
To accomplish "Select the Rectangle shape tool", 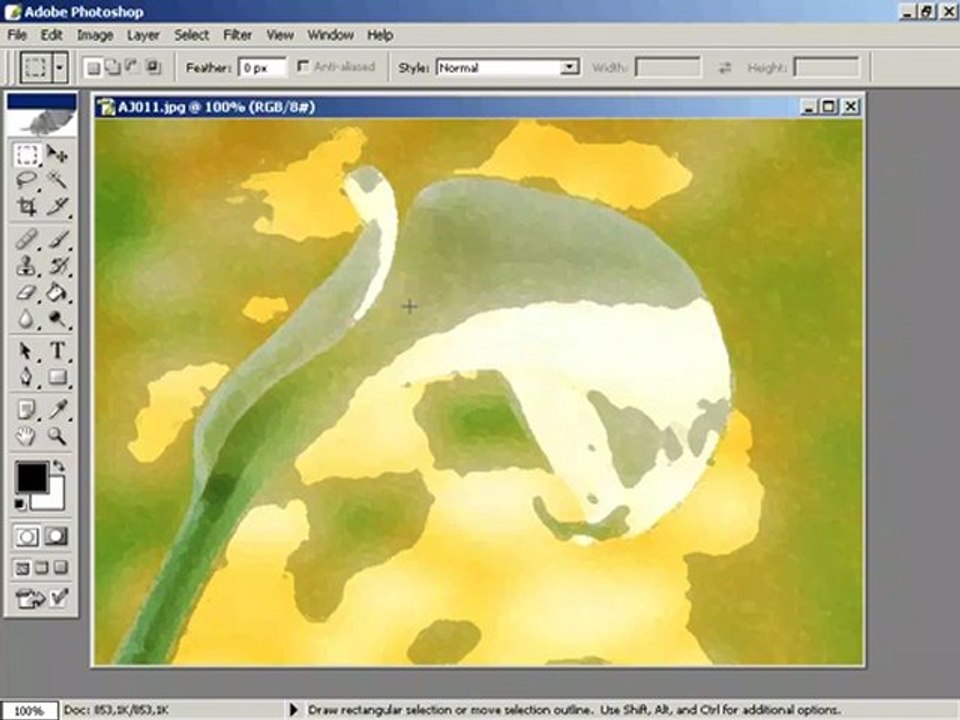I will tap(57, 377).
